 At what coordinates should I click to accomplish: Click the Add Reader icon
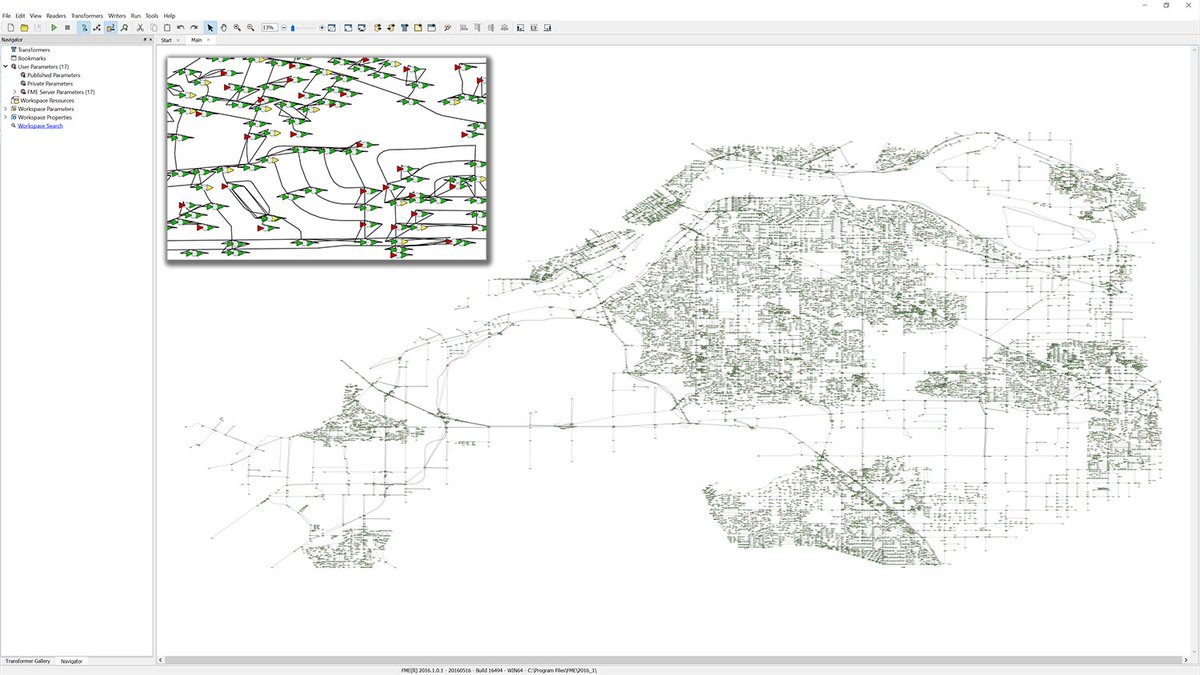[x=378, y=27]
